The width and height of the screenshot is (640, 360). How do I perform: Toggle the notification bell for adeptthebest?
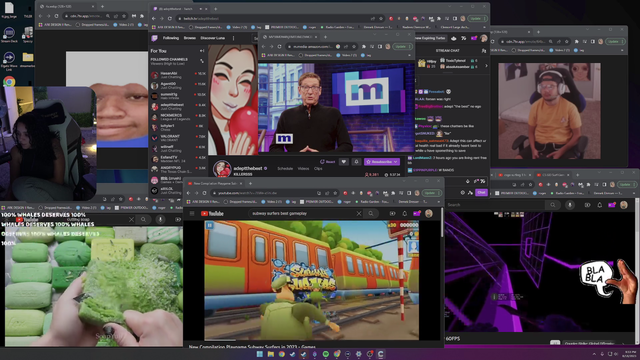click(x=356, y=162)
